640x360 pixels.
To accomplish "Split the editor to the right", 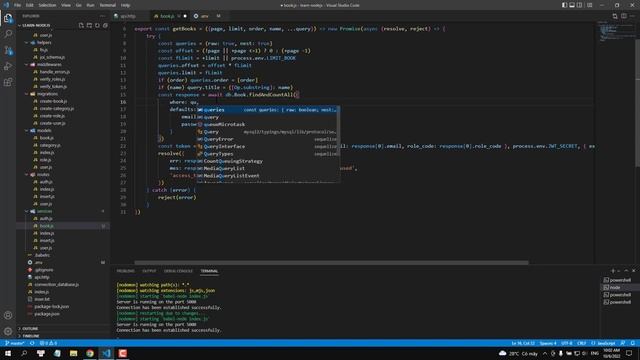I will pyautogui.click(x=624, y=16).
